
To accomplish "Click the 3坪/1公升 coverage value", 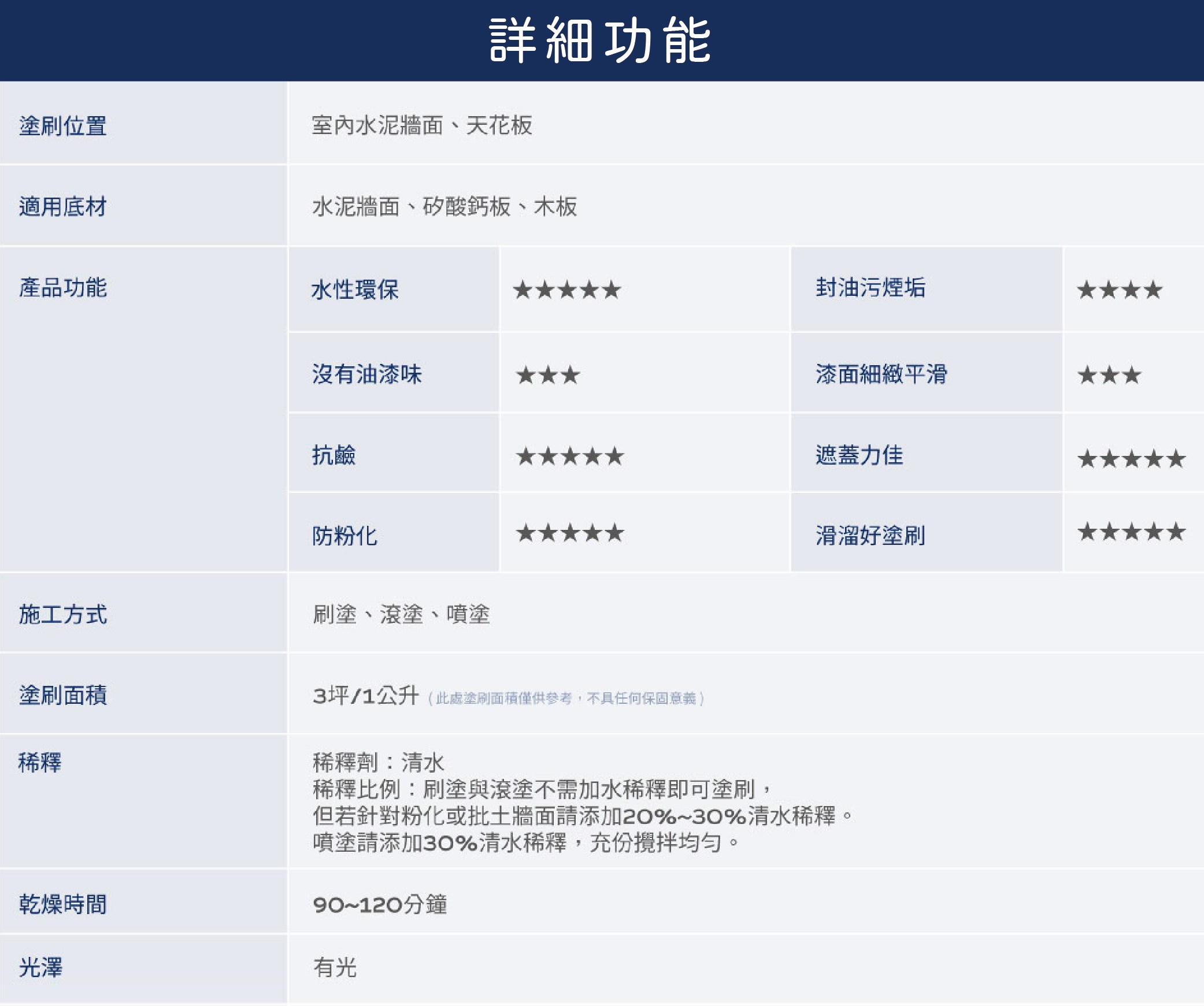I will pyautogui.click(x=365, y=695).
